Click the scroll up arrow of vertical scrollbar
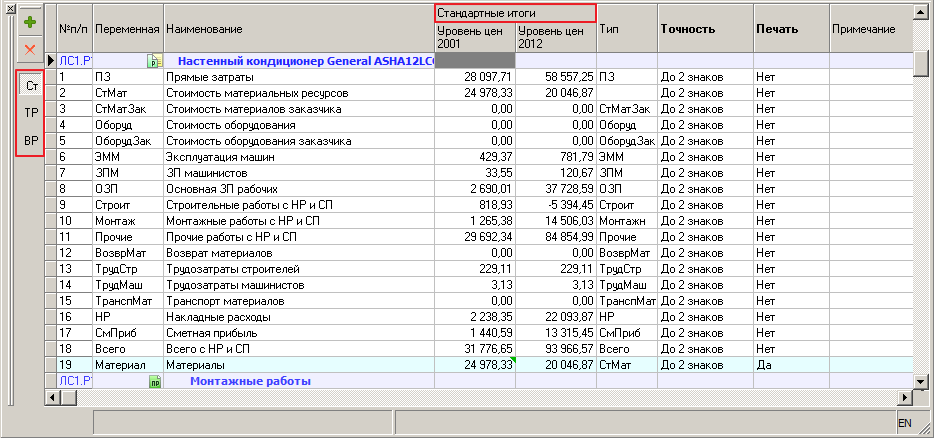The image size is (934, 438). coord(921,13)
